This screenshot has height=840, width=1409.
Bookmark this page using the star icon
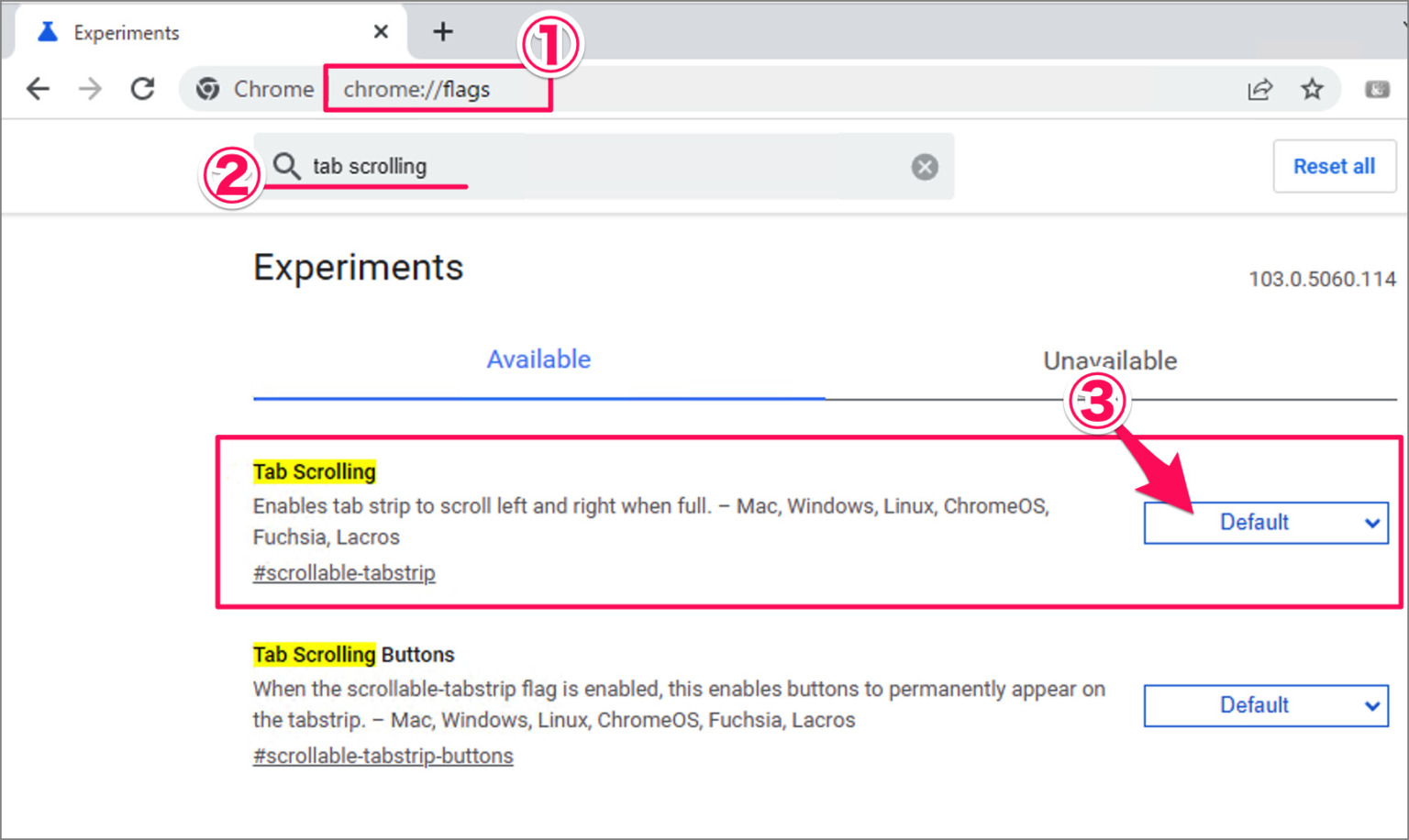1312,89
